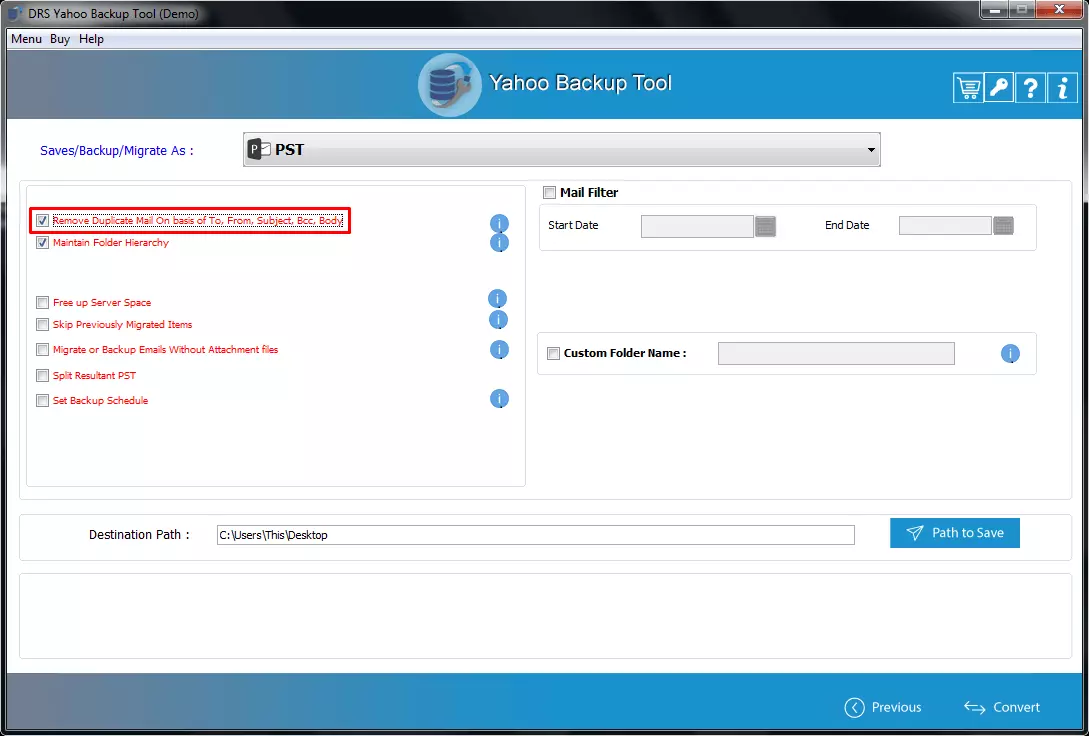
Task: Click the shopping cart buy icon
Action: 968,88
